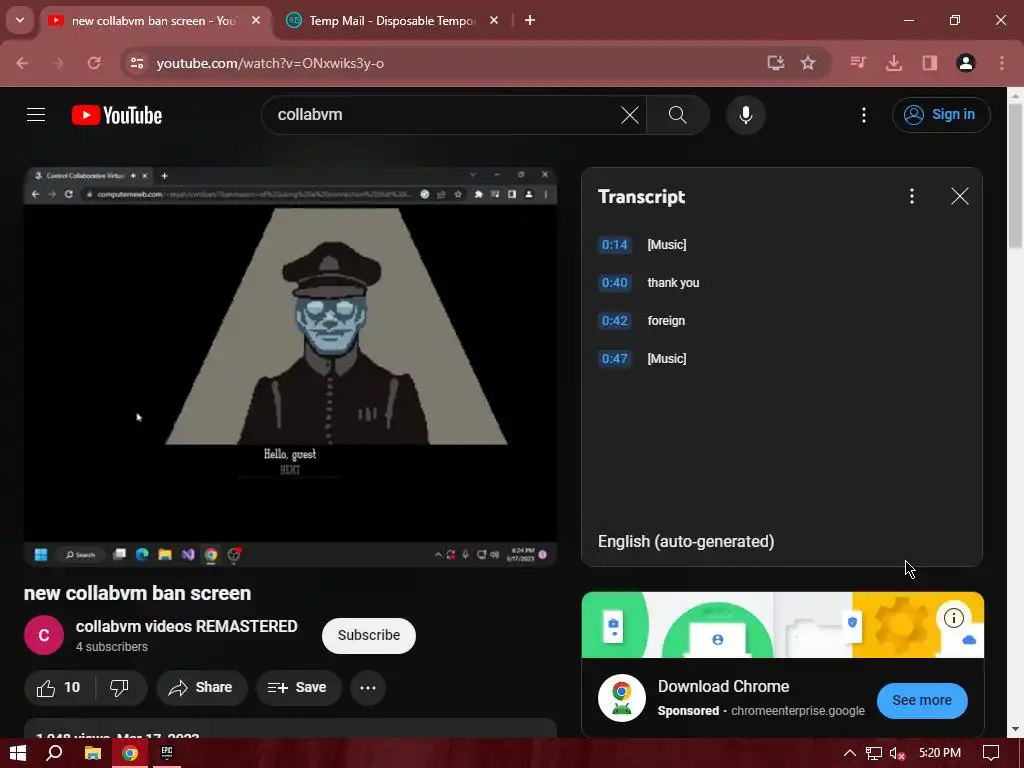Open media control button in toolbar
This screenshot has width=1024, height=768.
pos(858,63)
